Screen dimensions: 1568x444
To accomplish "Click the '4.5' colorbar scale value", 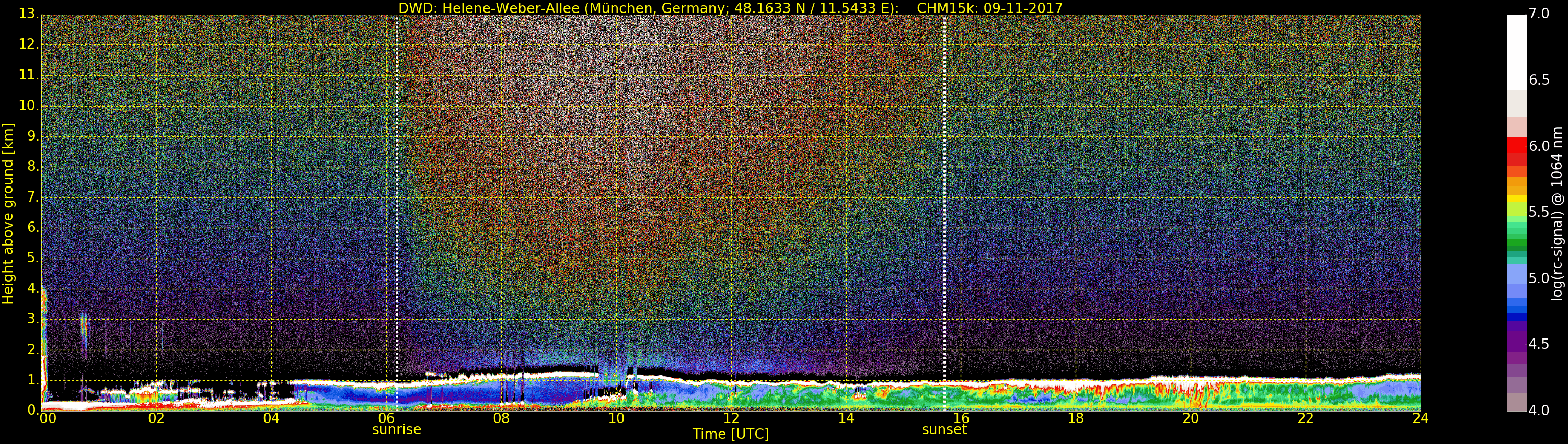I will tap(1539, 345).
